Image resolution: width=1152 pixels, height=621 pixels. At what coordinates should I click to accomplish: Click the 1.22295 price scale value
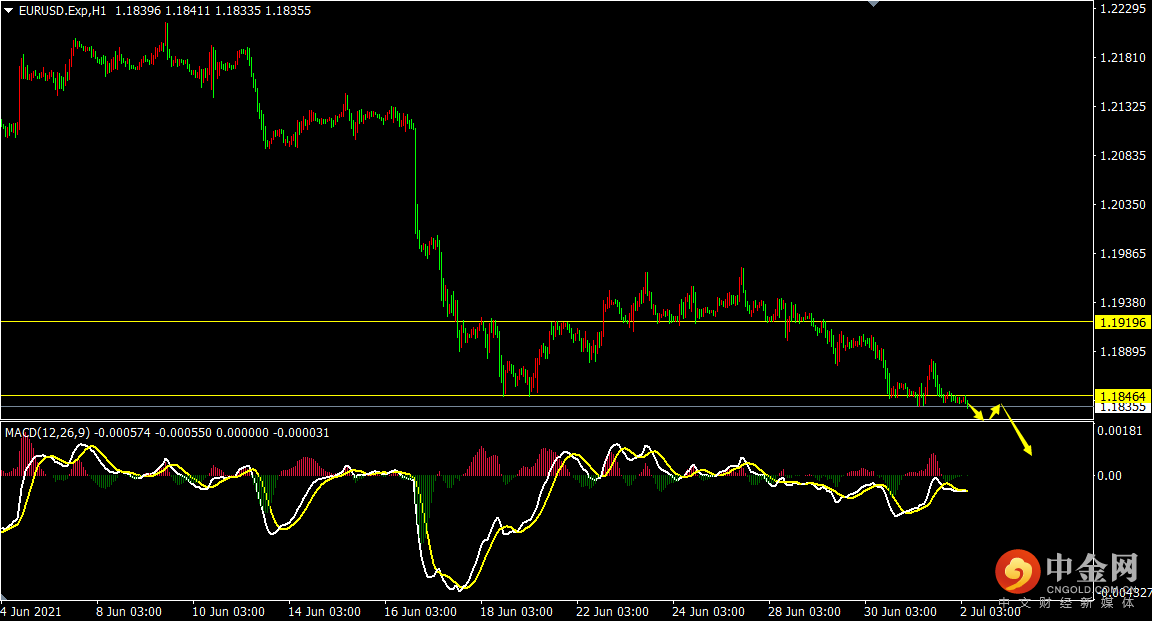(x=1123, y=9)
